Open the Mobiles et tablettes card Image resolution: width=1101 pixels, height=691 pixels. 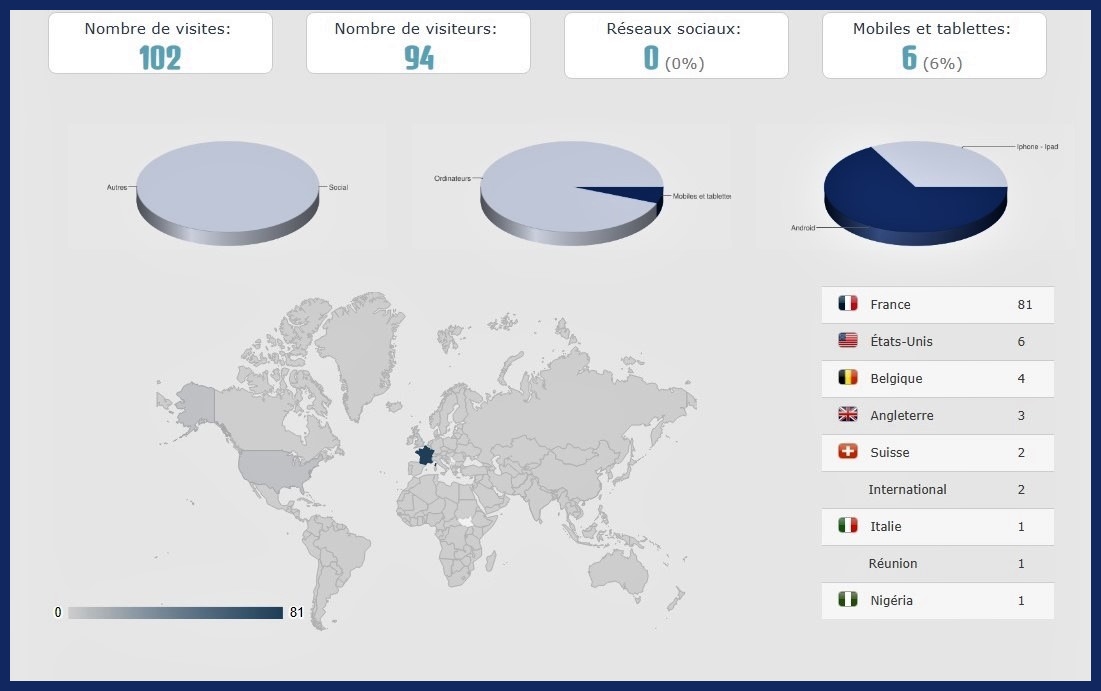click(934, 45)
